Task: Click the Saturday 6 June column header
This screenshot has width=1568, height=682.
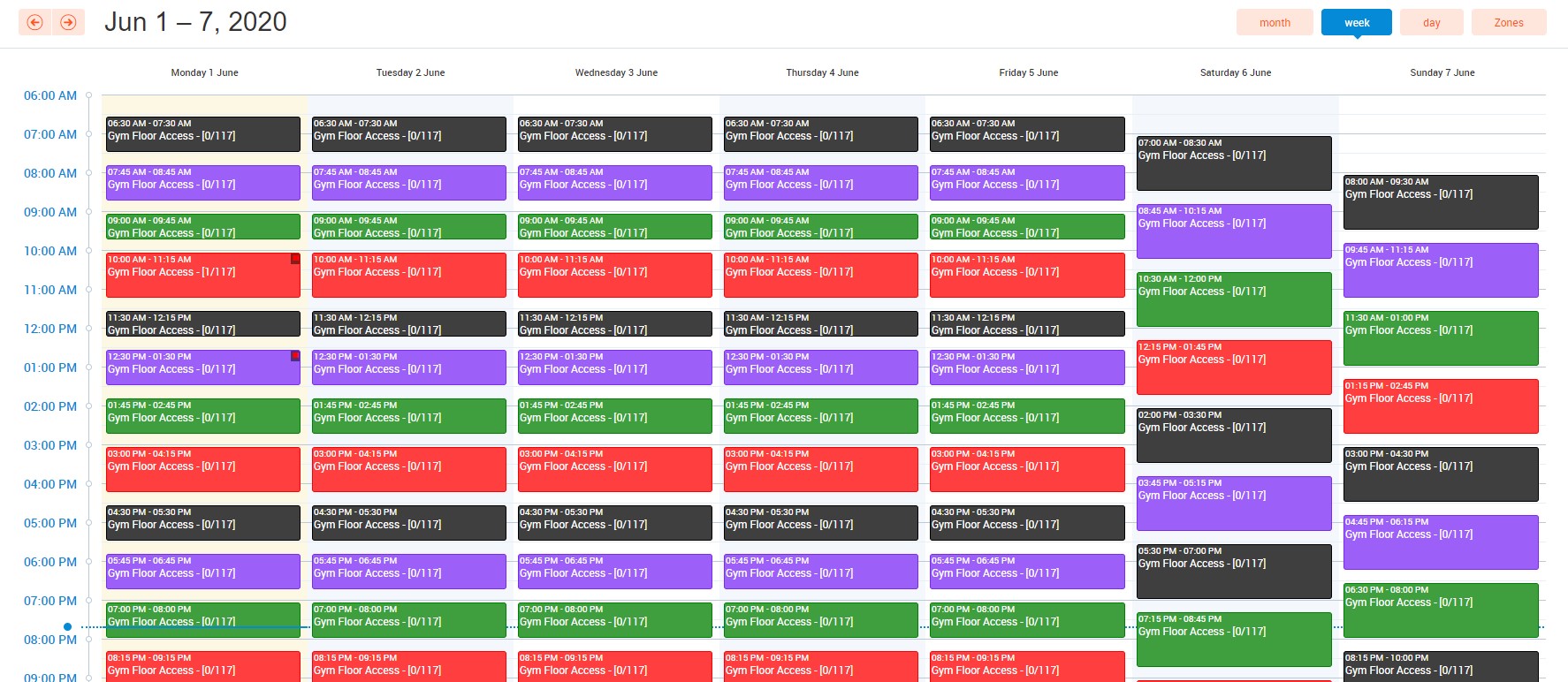Action: [x=1235, y=72]
